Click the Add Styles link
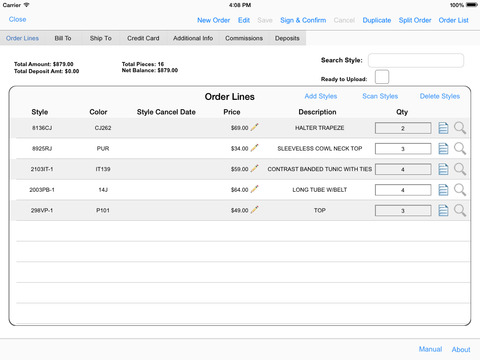The image size is (480, 360). 321,96
